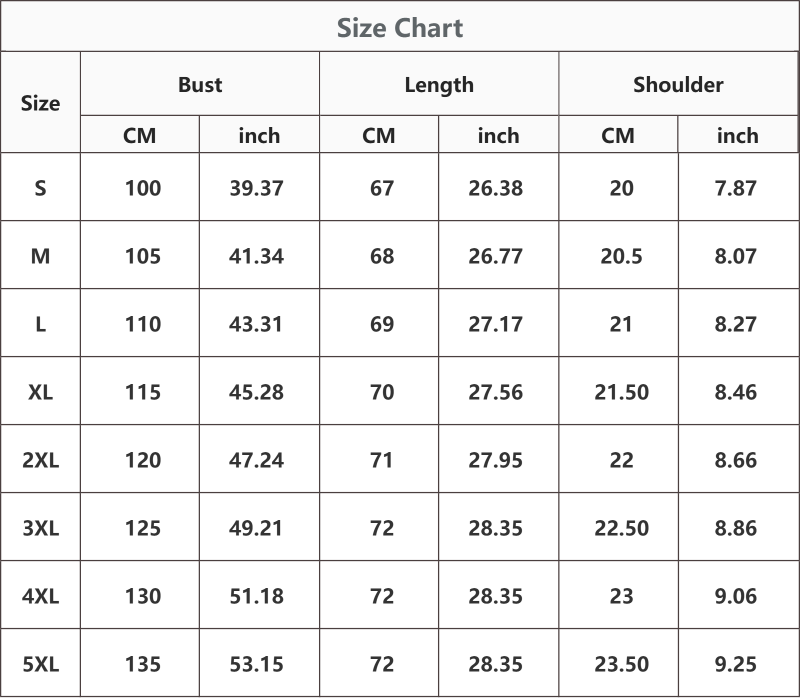Click the bust value 110 cm
Screen dimensions: 800x698
click(x=143, y=325)
